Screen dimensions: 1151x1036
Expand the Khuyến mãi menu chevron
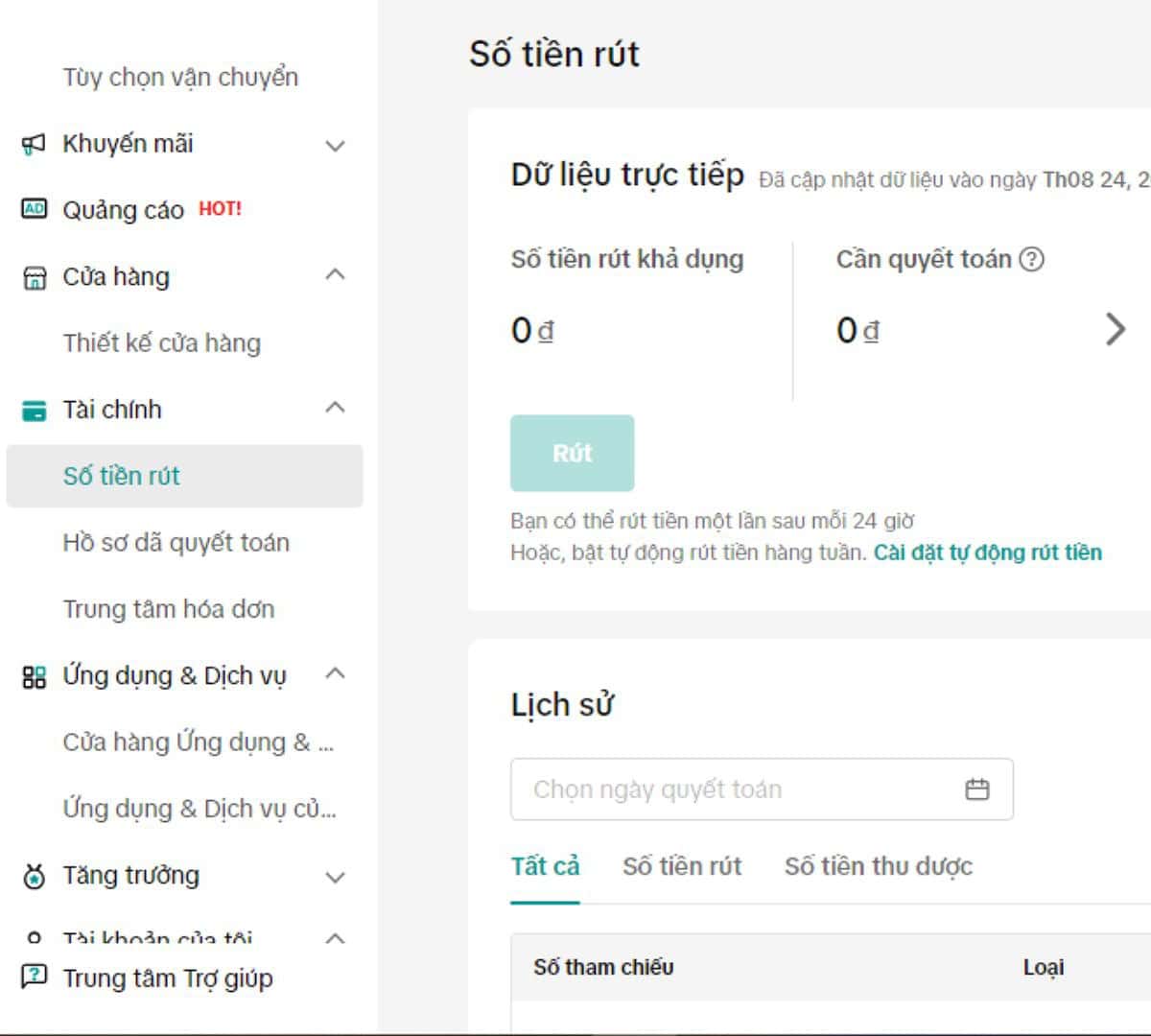tap(335, 146)
